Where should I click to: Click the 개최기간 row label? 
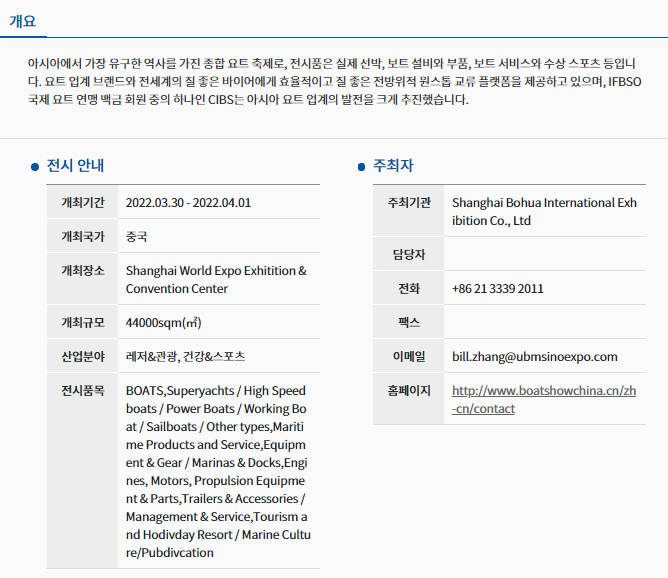[x=83, y=202]
